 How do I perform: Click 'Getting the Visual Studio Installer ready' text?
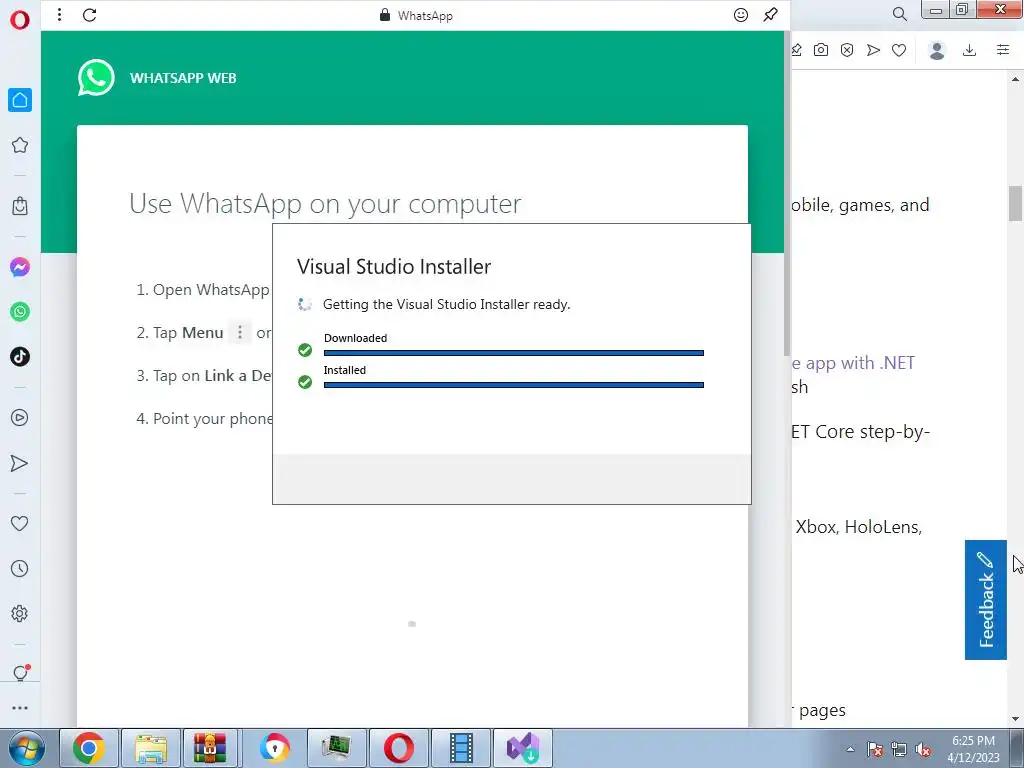click(447, 304)
